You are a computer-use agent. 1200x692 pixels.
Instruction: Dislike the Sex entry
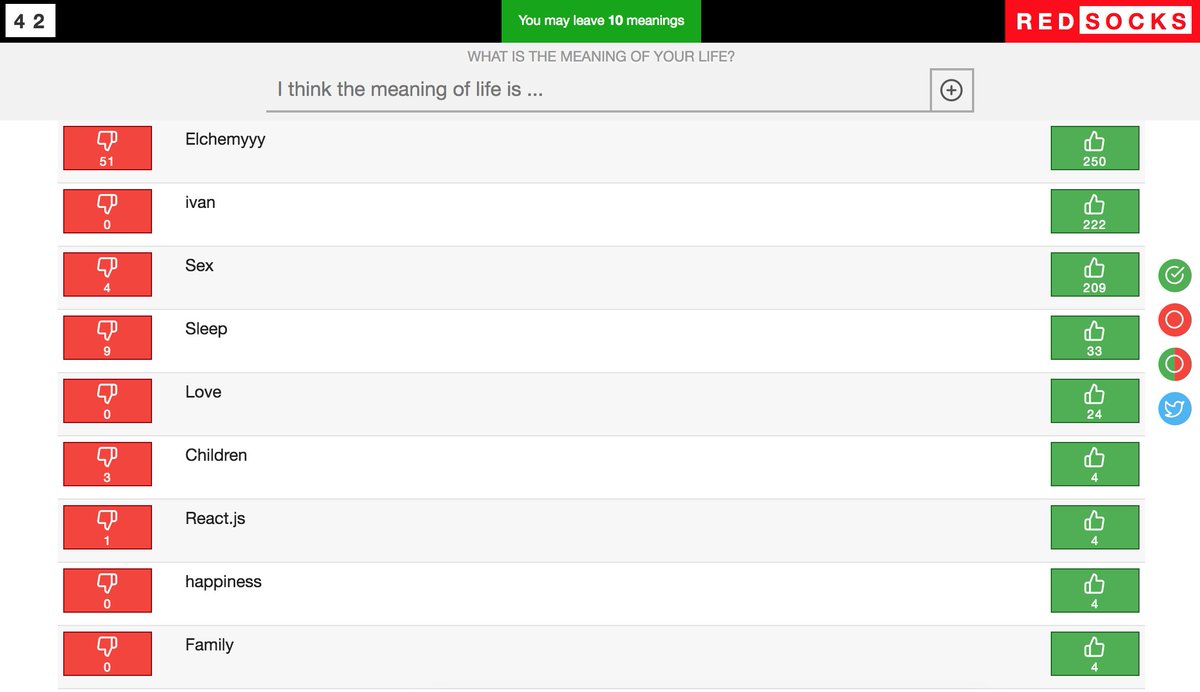[107, 274]
